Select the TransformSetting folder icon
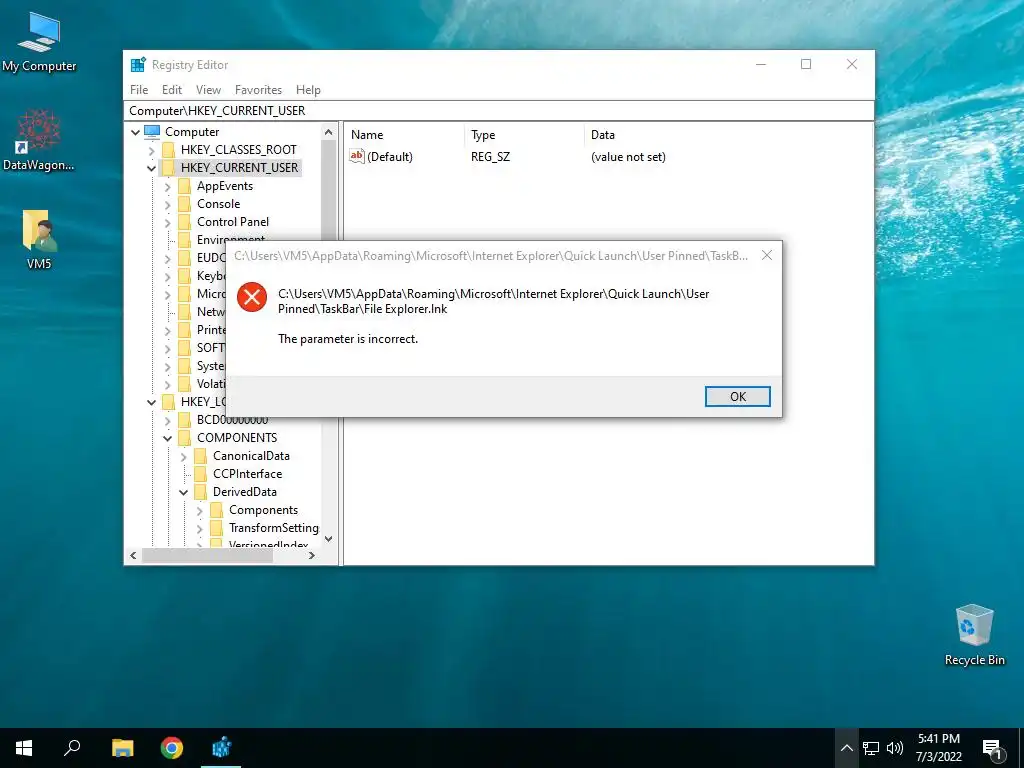 tap(217, 528)
